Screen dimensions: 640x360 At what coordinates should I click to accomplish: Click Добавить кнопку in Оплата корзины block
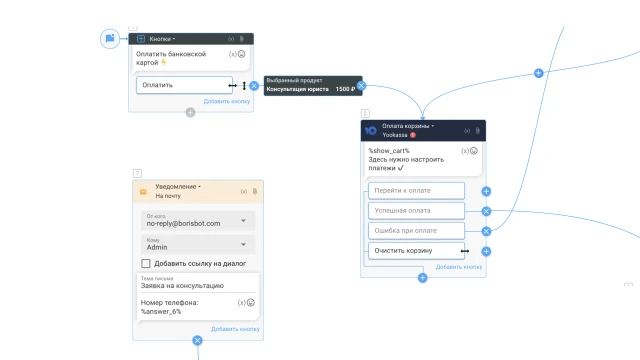click(459, 267)
